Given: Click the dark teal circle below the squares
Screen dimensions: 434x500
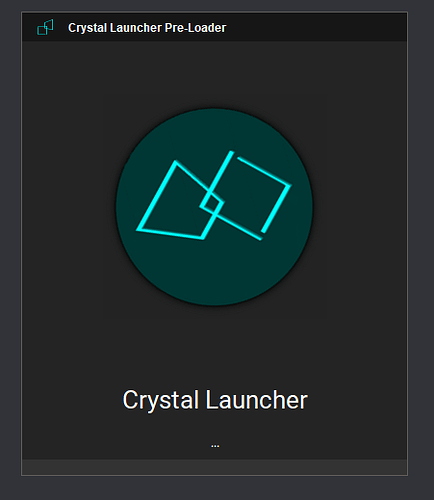Looking at the screenshot, I should click(x=214, y=273).
